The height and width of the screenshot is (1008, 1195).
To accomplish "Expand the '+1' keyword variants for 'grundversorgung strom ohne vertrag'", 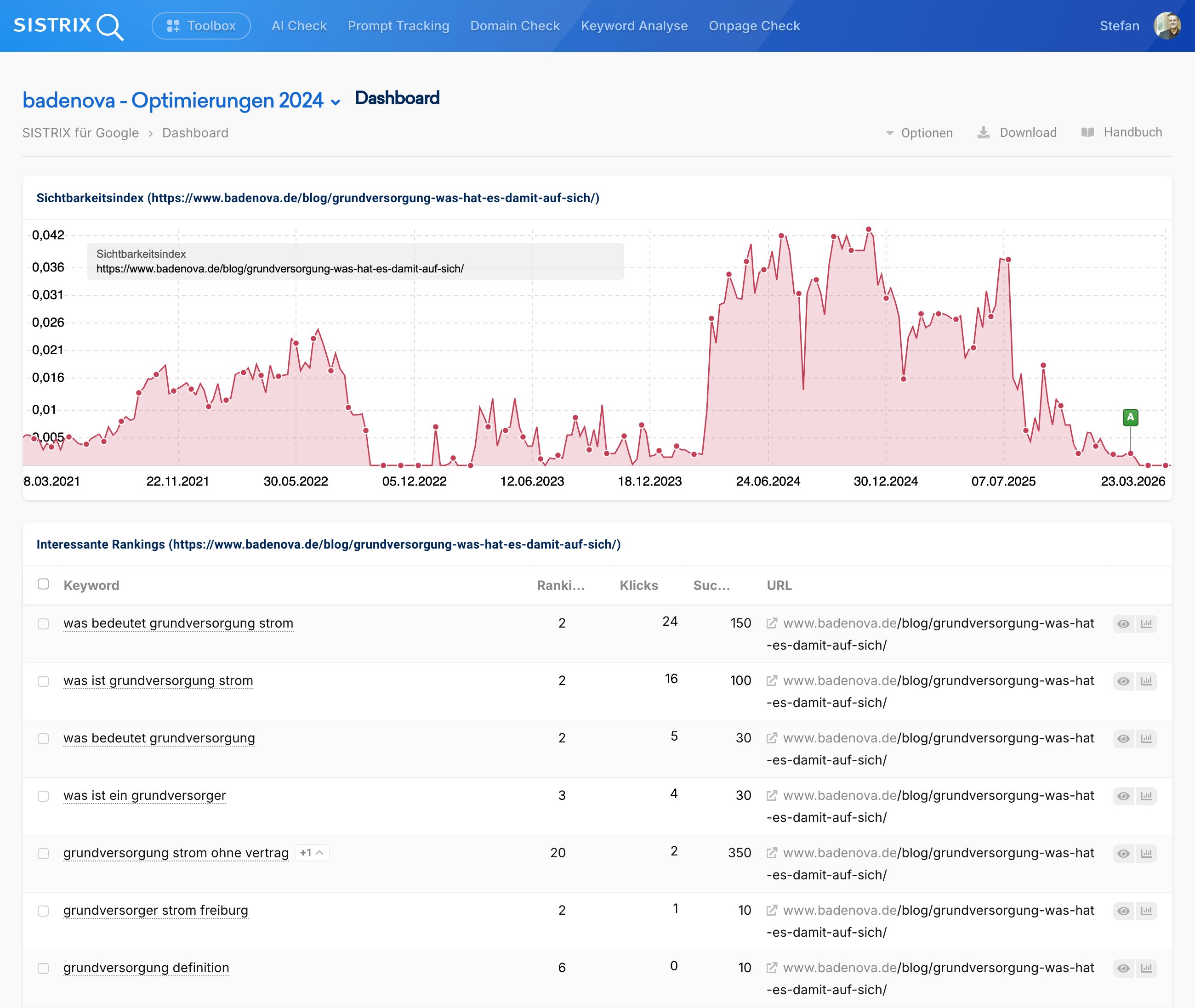I will (x=312, y=853).
